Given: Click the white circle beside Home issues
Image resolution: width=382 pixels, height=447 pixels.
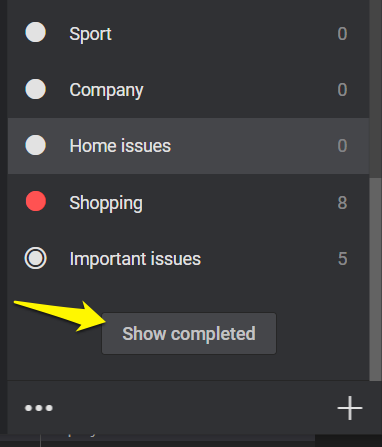Looking at the screenshot, I should 36,145.
